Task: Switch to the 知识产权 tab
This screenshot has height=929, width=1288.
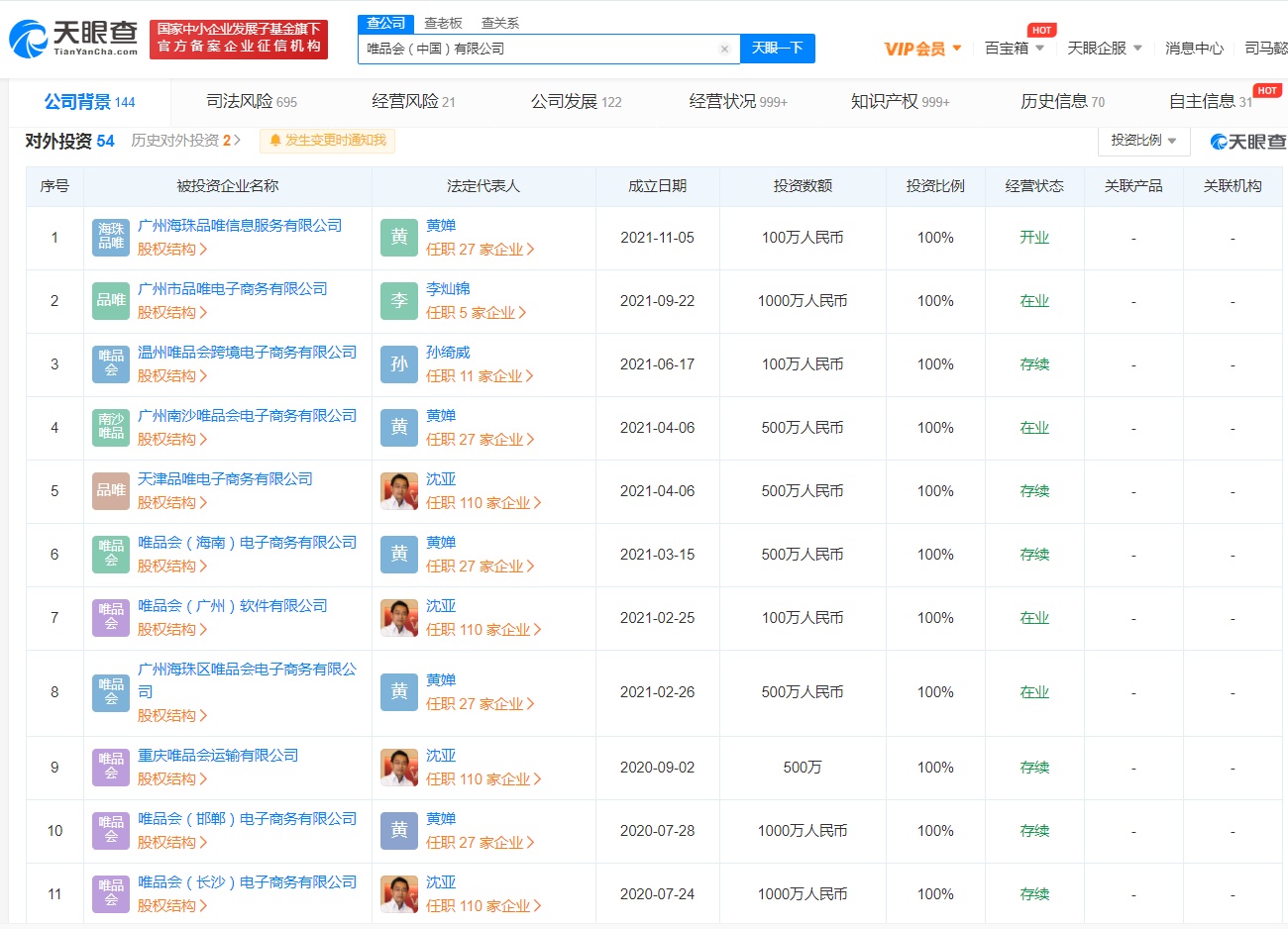Action: pyautogui.click(x=900, y=101)
